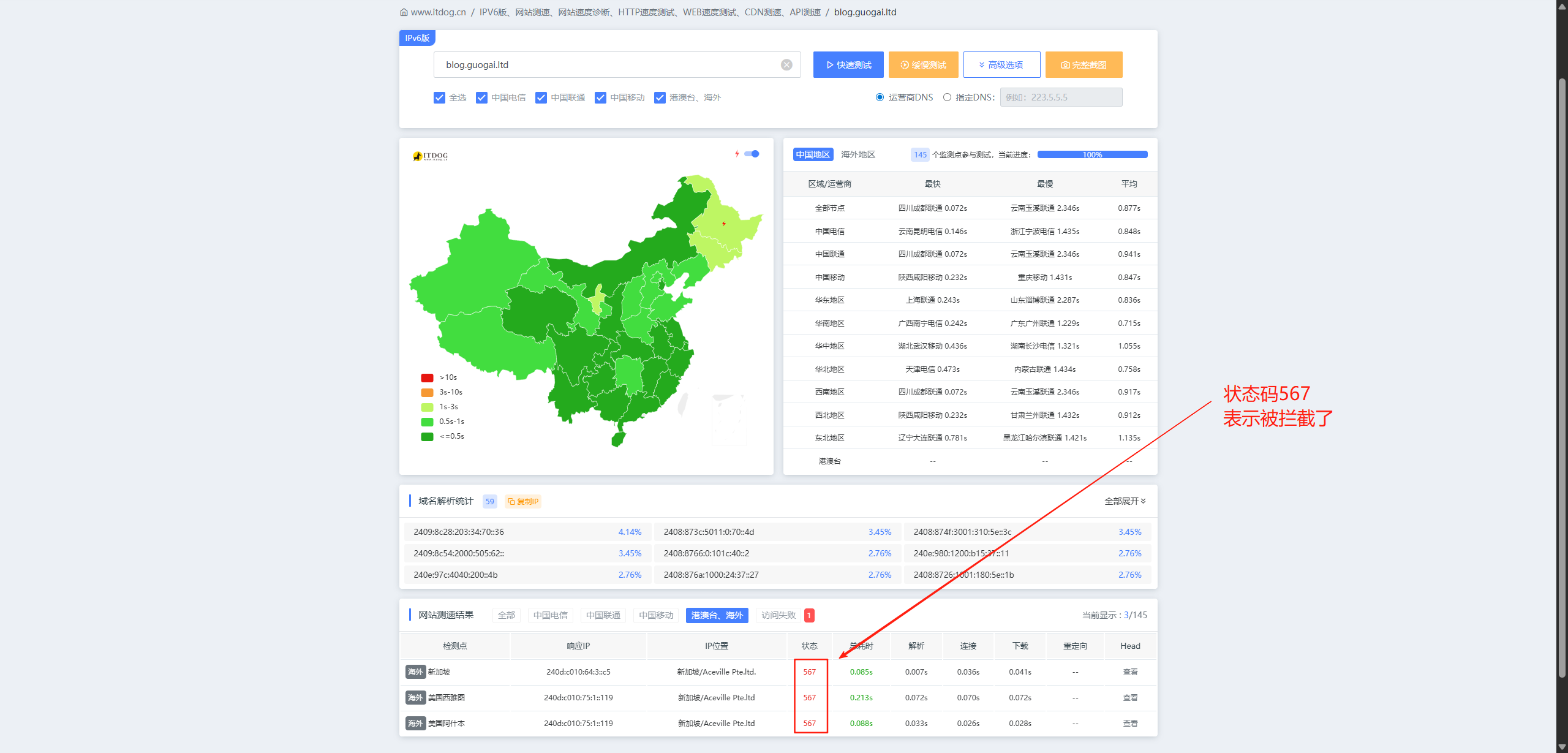Viewport: 1568px width, 753px height.
Task: Click the 复制IP copy button
Action: click(x=523, y=502)
